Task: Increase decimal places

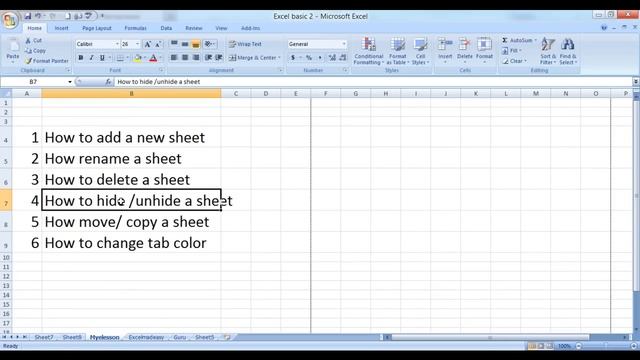Action: [x=332, y=58]
